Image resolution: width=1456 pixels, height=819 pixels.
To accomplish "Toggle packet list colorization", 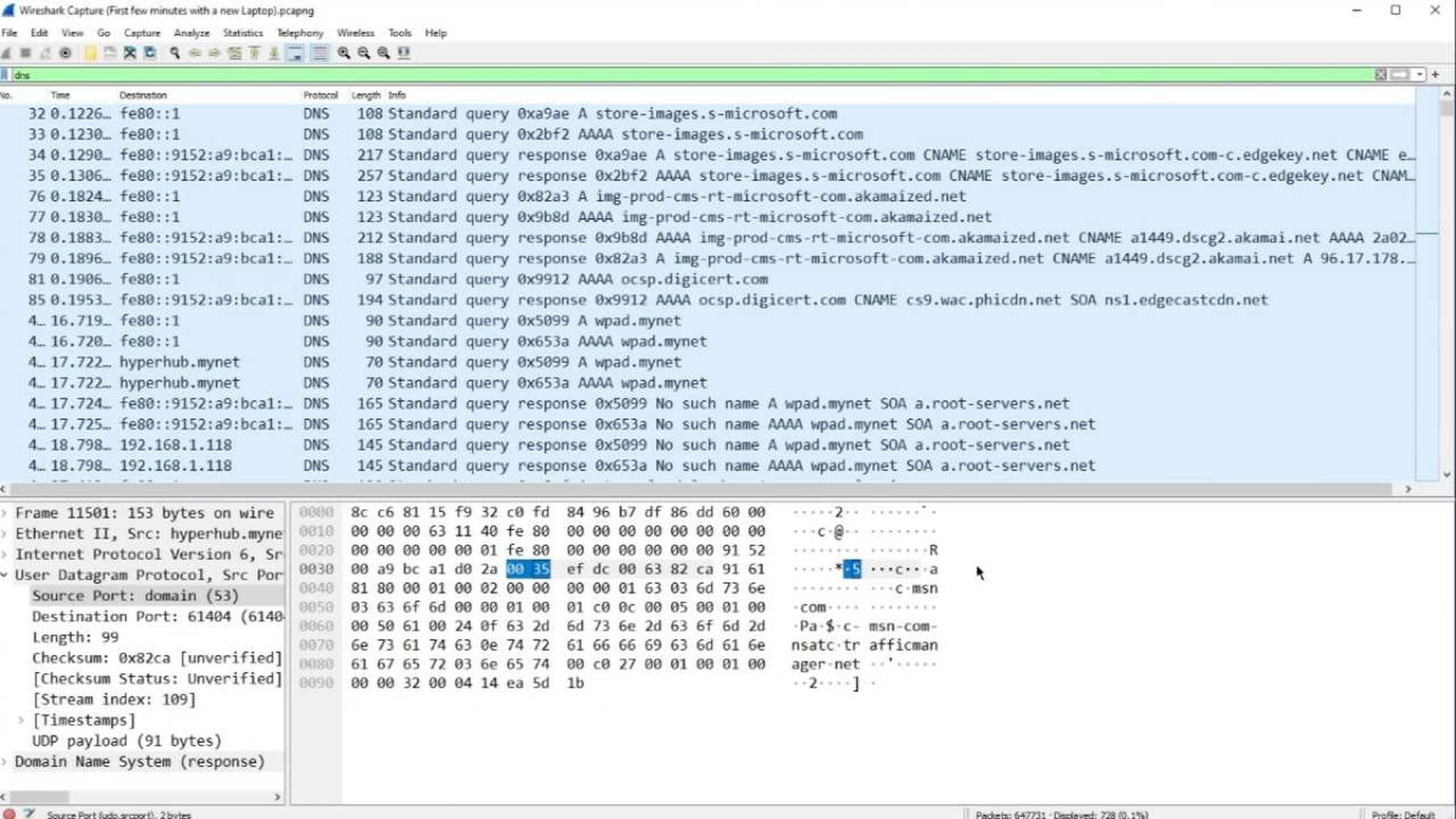I will pos(320,53).
